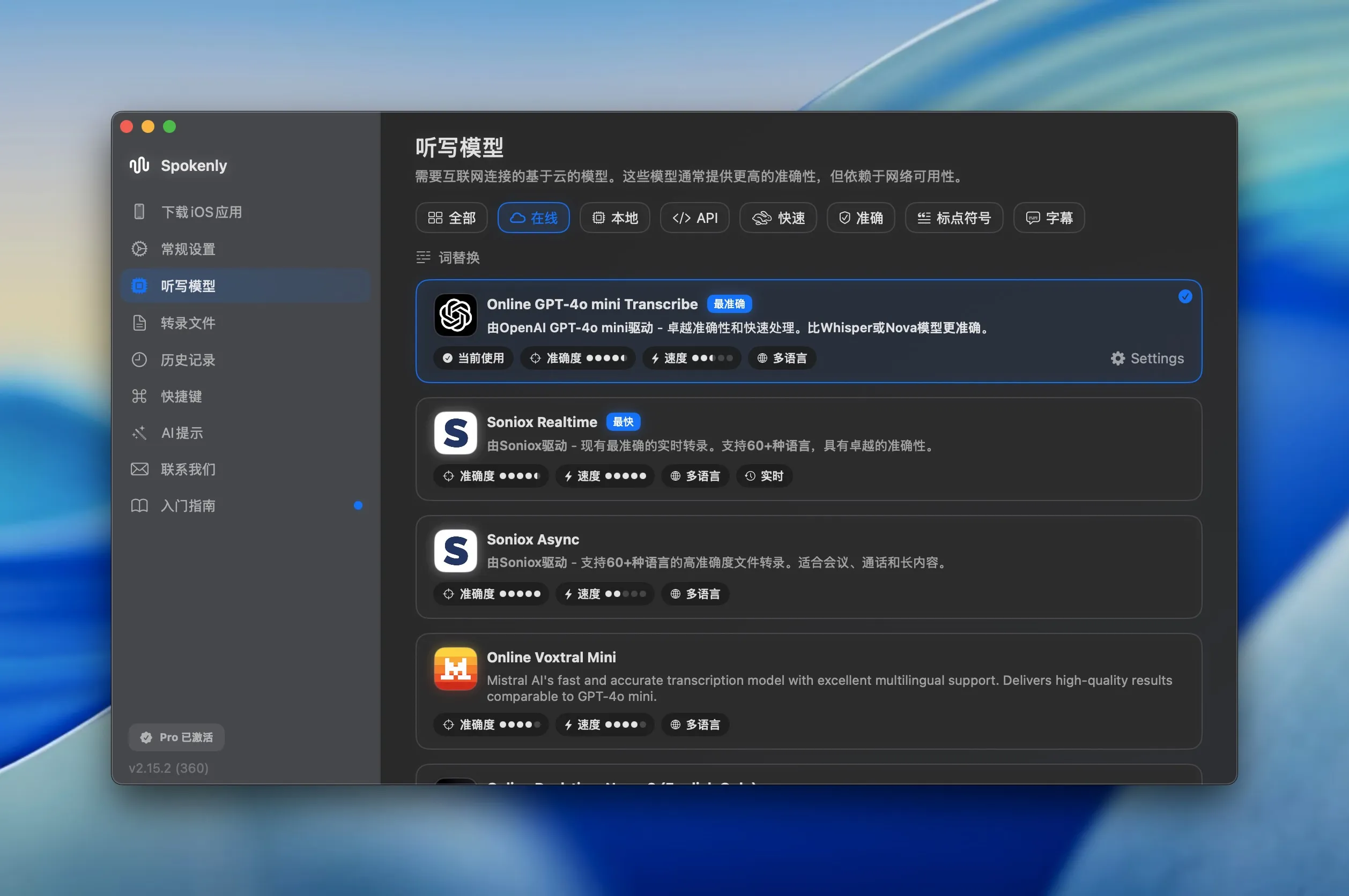Filter models by API category

click(x=694, y=218)
